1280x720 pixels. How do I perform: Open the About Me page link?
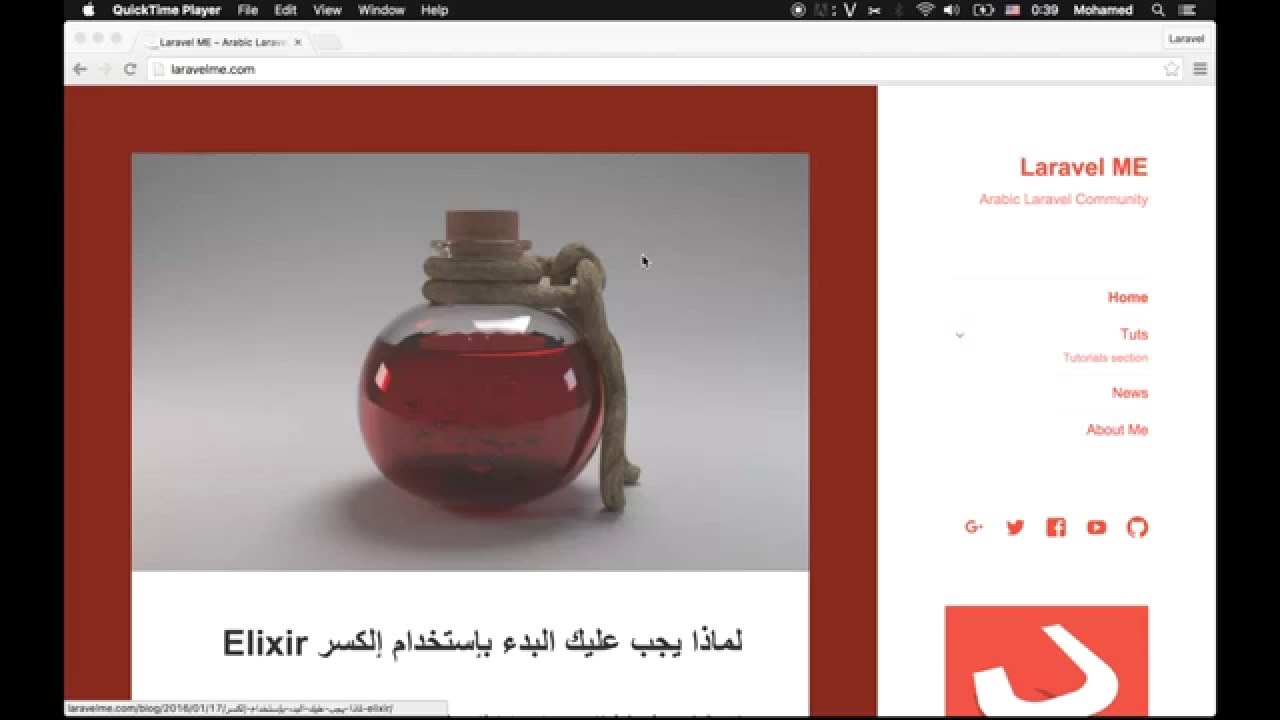click(x=1117, y=429)
